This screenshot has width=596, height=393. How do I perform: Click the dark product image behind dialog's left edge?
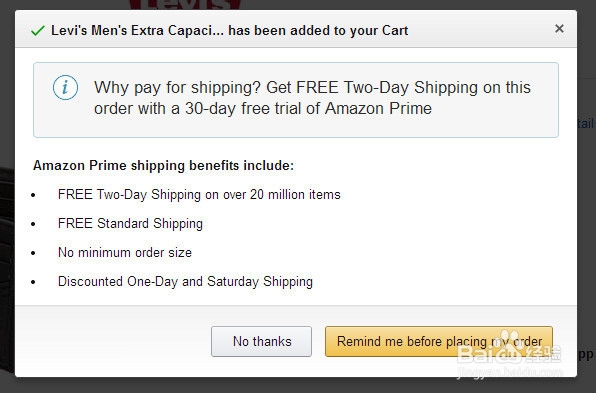click(7, 266)
